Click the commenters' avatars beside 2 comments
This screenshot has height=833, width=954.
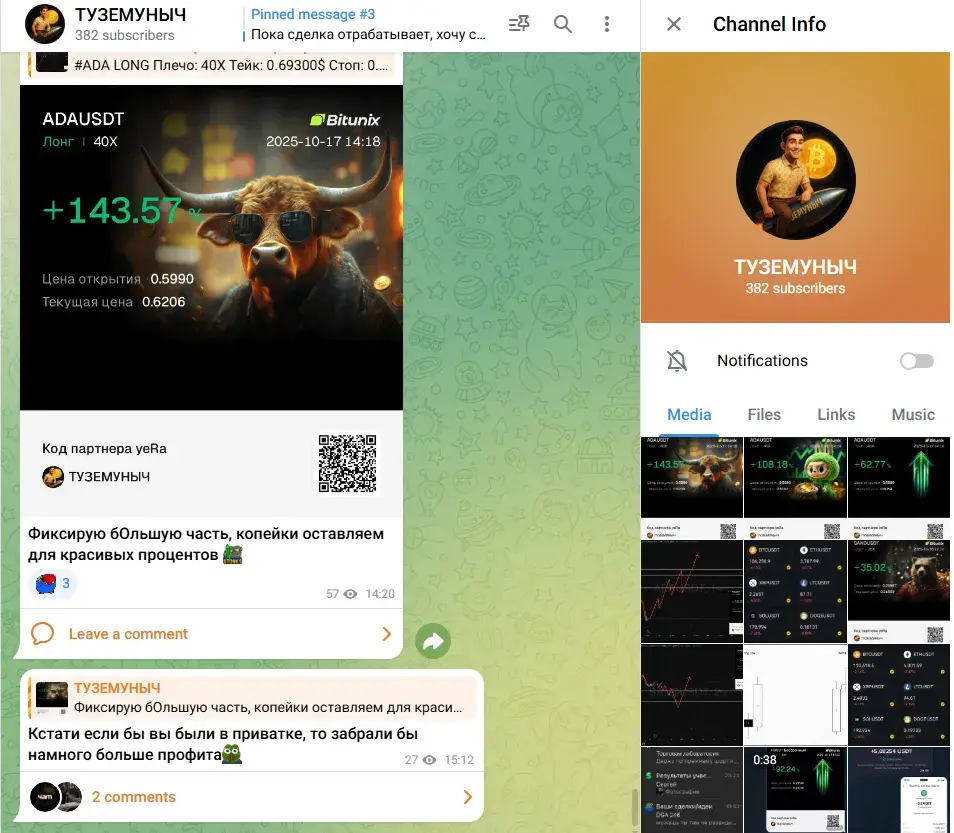click(56, 797)
